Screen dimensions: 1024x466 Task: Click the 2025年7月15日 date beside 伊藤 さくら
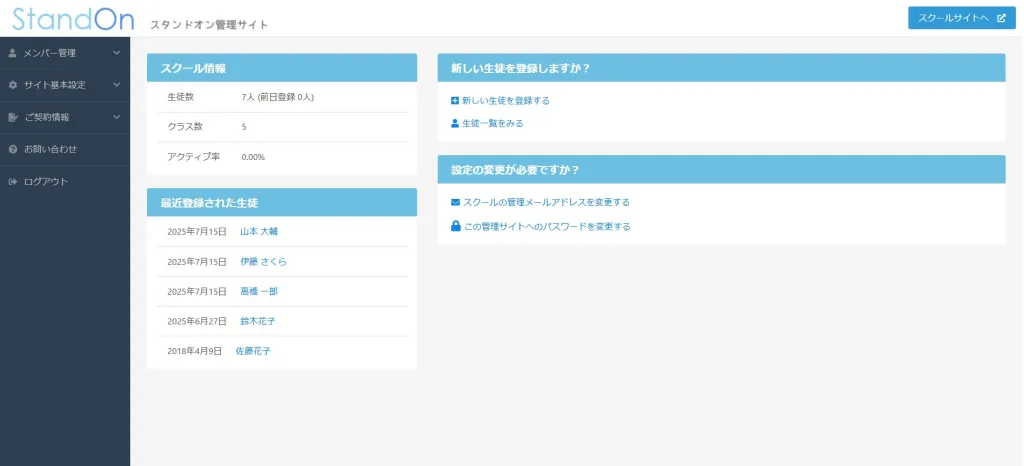(197, 262)
